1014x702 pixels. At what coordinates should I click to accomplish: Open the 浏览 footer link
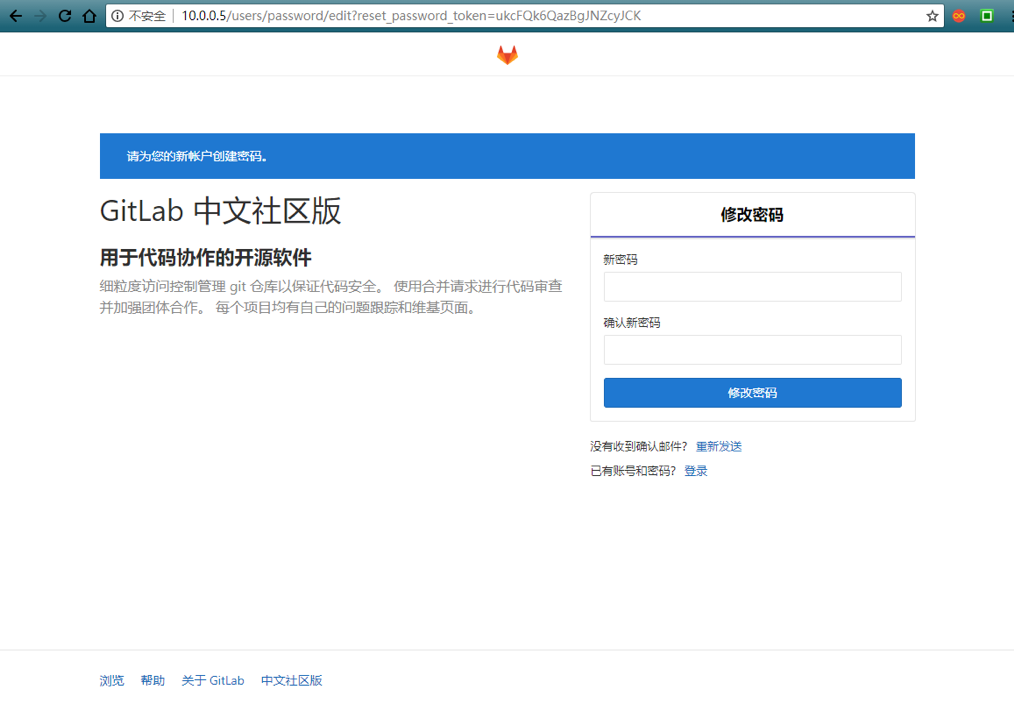112,681
